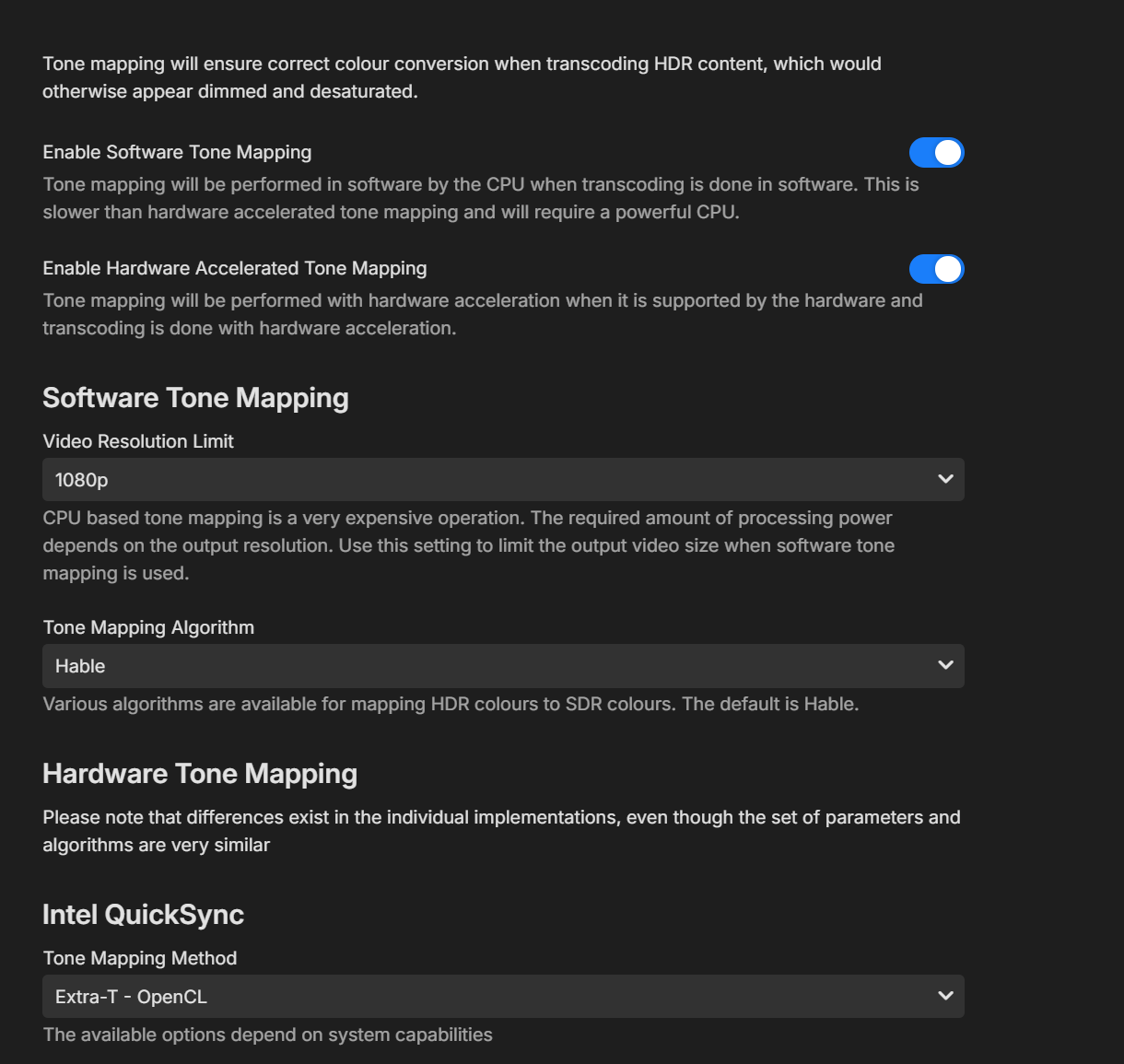This screenshot has width=1124, height=1064.
Task: Click the 'Software Tone Mapping' section heading
Action: click(195, 398)
